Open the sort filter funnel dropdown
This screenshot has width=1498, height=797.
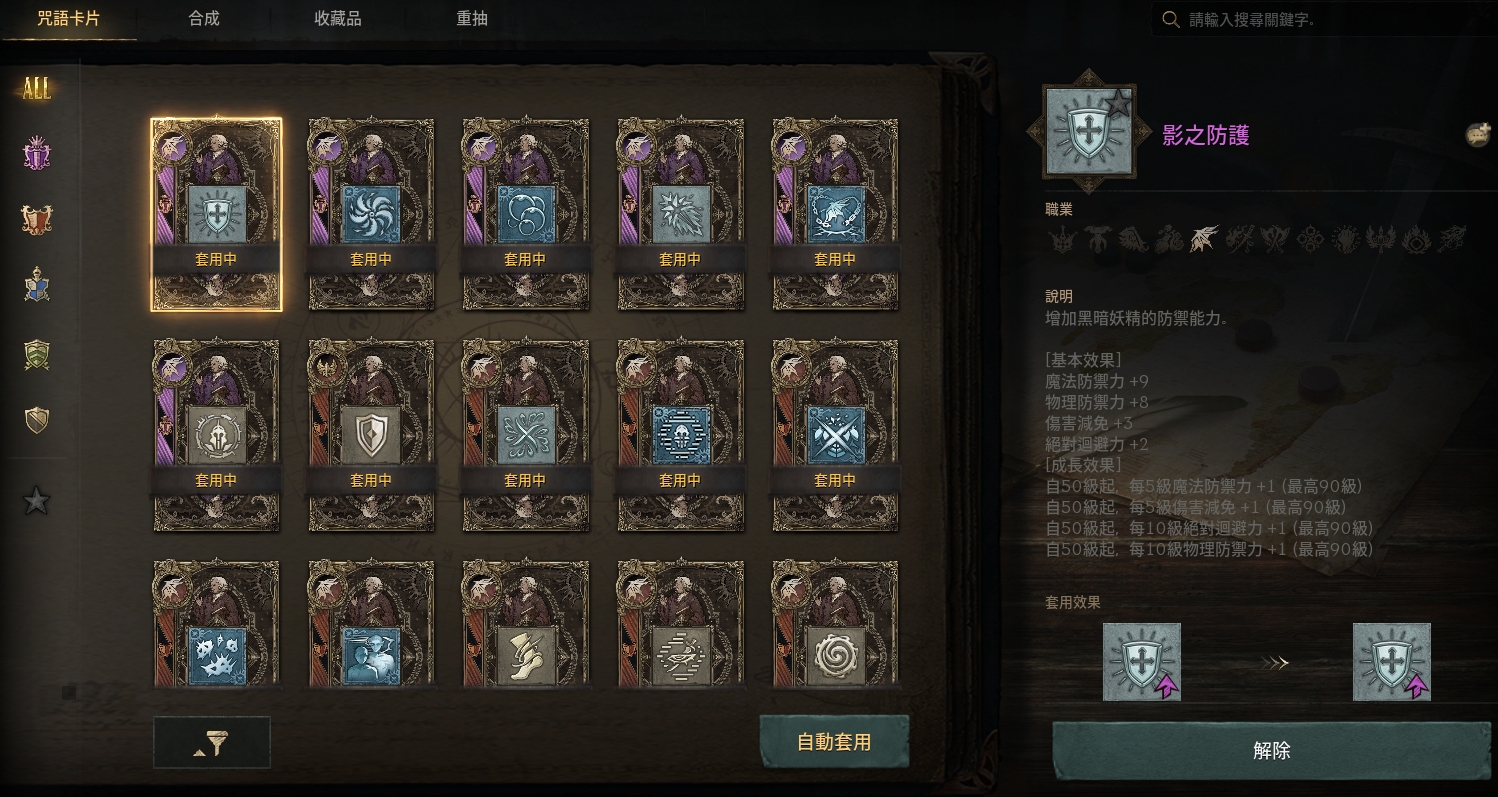212,742
